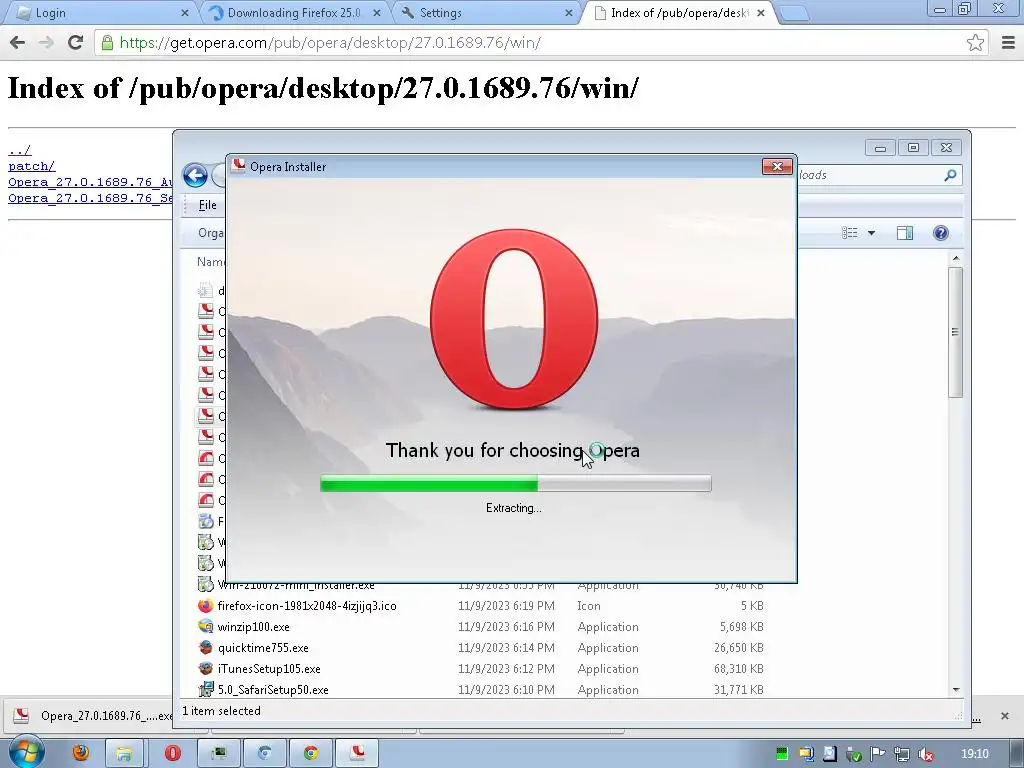This screenshot has width=1024, height=768.
Task: Click the muted volume tray icon
Action: tap(925, 754)
